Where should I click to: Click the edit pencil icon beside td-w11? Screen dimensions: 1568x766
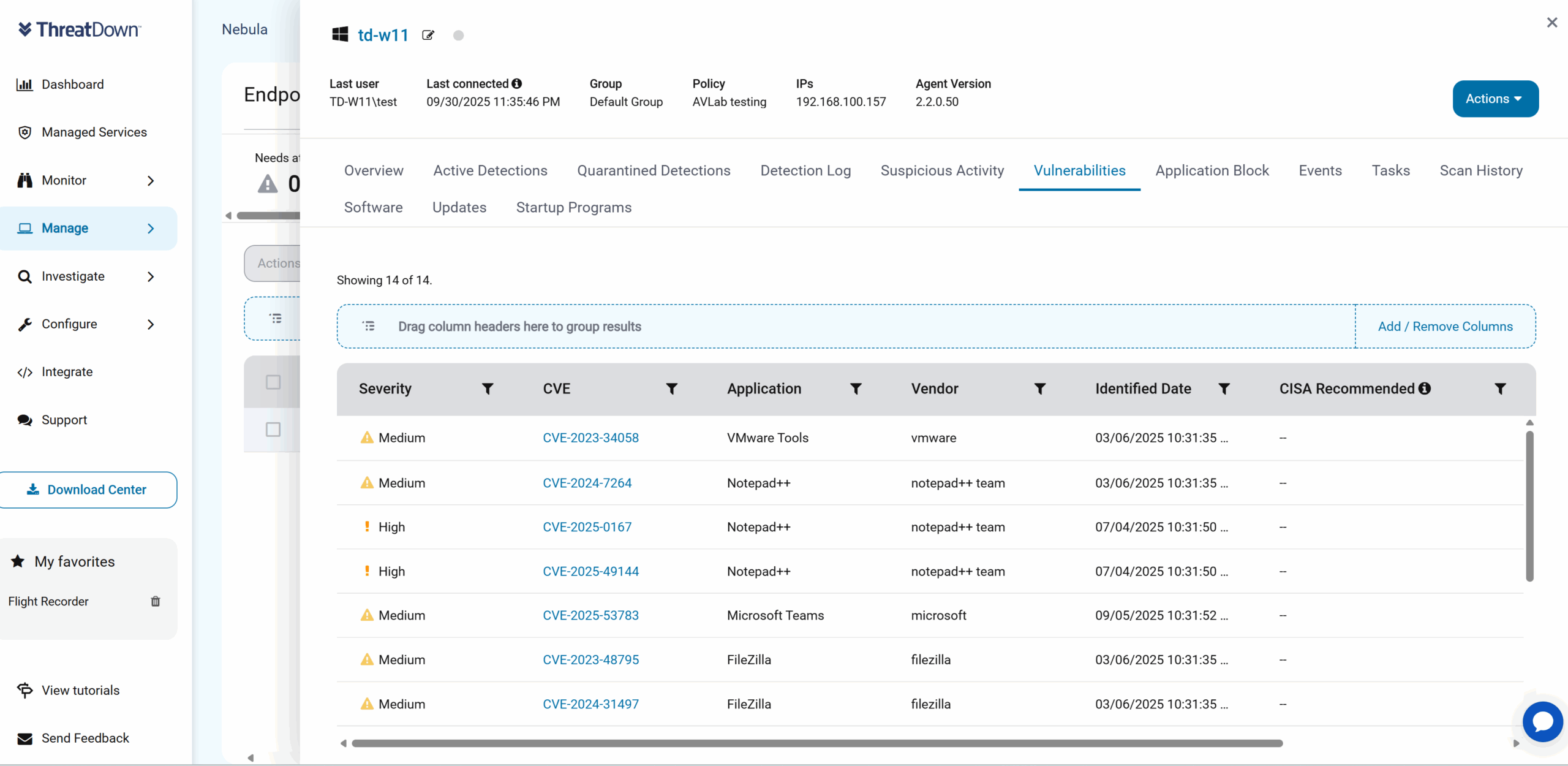click(x=428, y=36)
